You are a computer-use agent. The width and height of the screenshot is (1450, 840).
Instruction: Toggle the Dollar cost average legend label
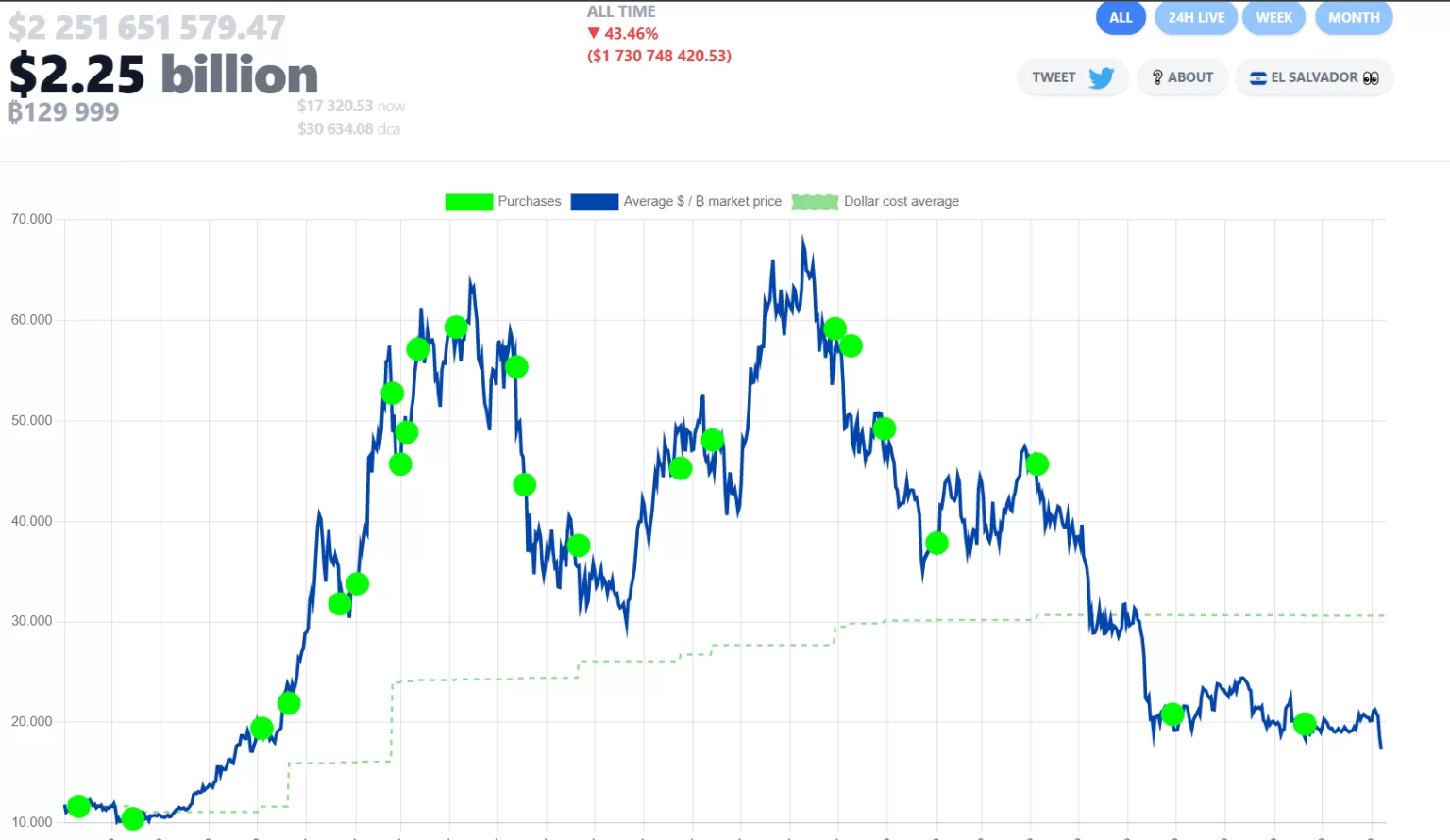pyautogui.click(x=901, y=201)
